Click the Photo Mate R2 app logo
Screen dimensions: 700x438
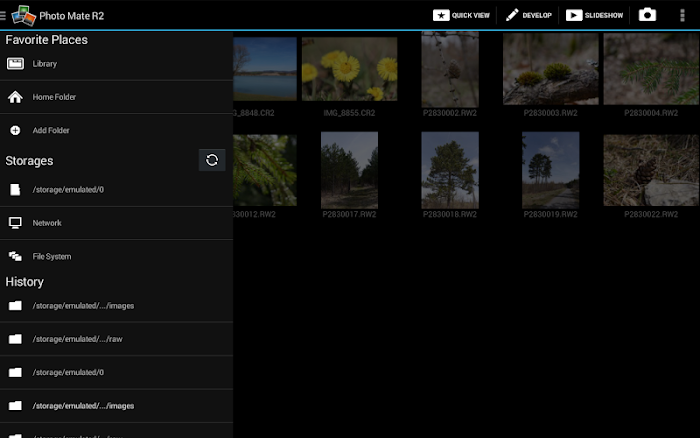23,16
